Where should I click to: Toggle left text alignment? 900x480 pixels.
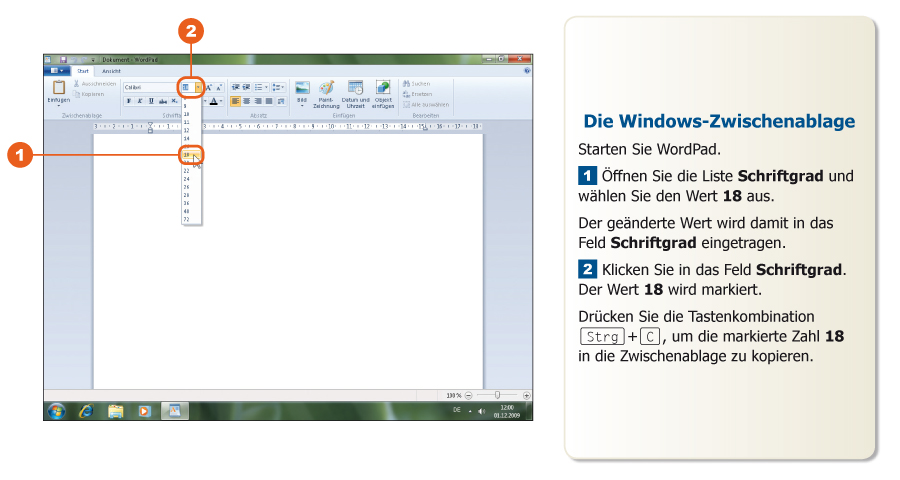coord(236,101)
